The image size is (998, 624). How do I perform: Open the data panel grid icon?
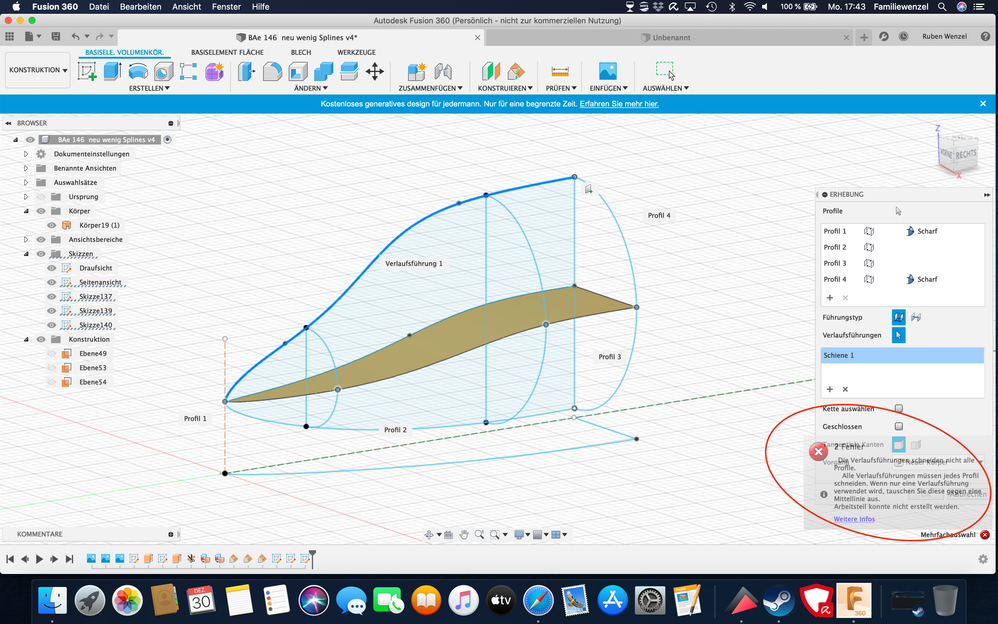tap(10, 37)
